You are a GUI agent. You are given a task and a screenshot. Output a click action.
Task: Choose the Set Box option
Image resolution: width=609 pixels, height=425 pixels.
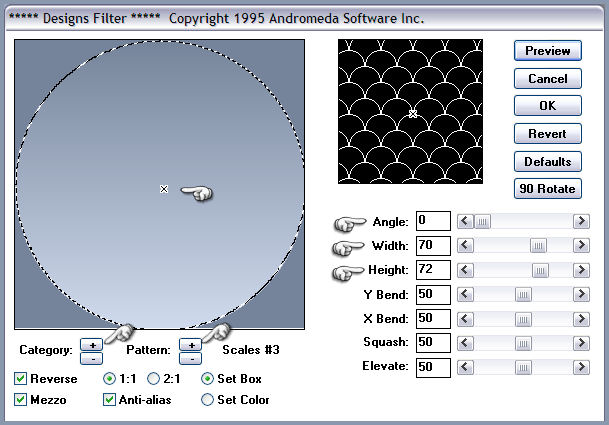(x=207, y=378)
